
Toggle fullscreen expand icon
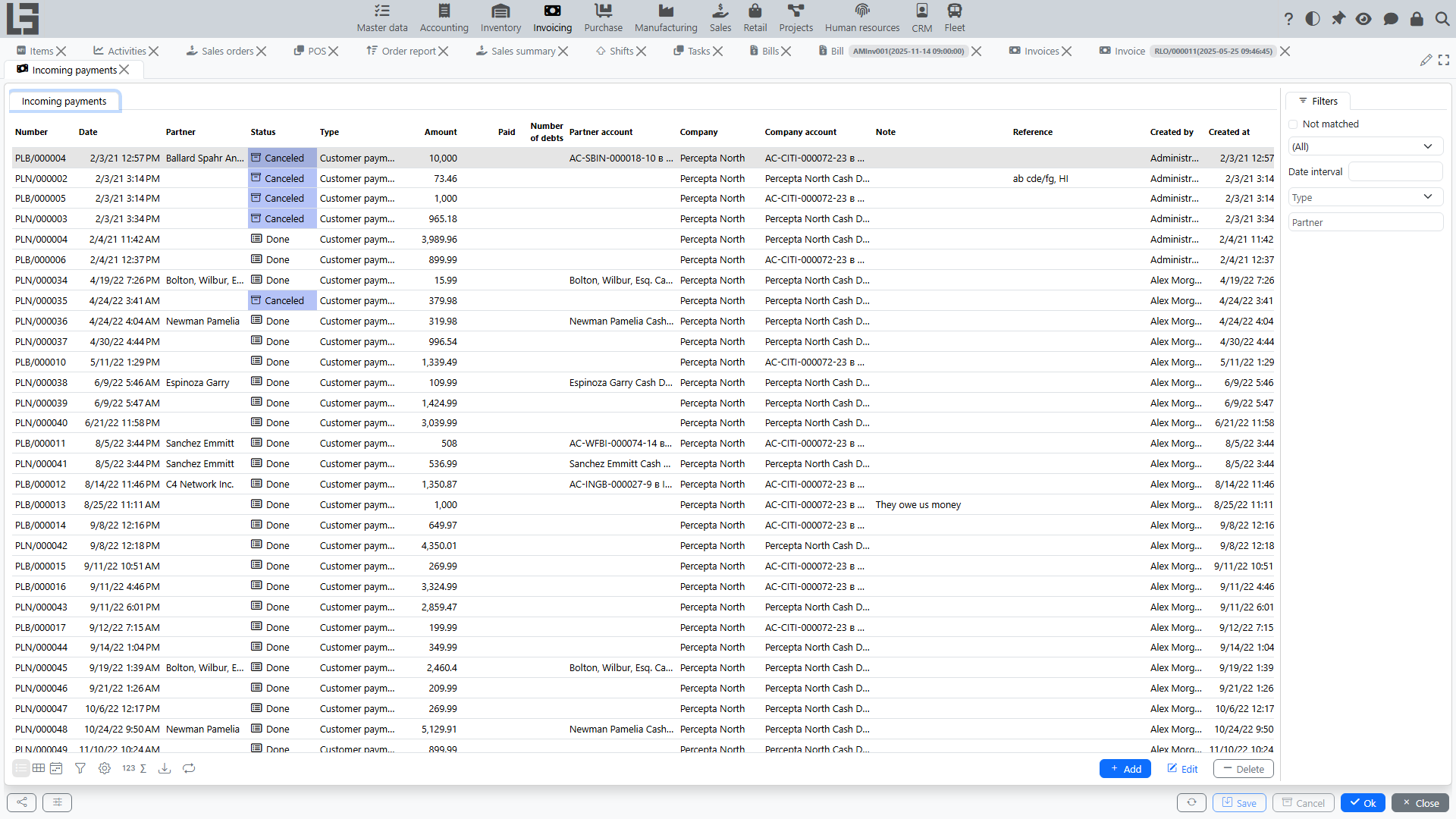coord(1444,60)
